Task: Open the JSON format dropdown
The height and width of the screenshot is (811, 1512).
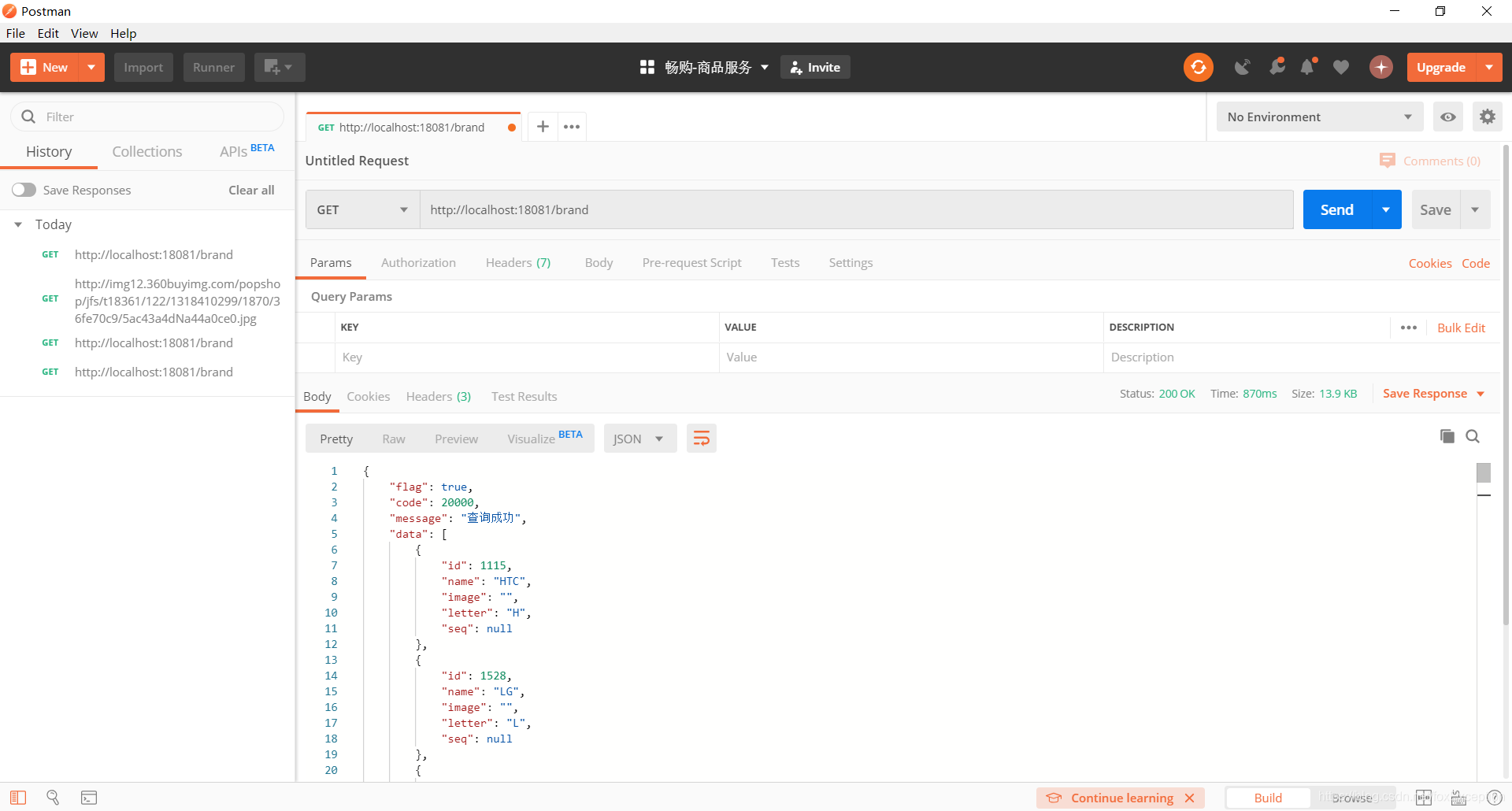Action: click(x=639, y=439)
